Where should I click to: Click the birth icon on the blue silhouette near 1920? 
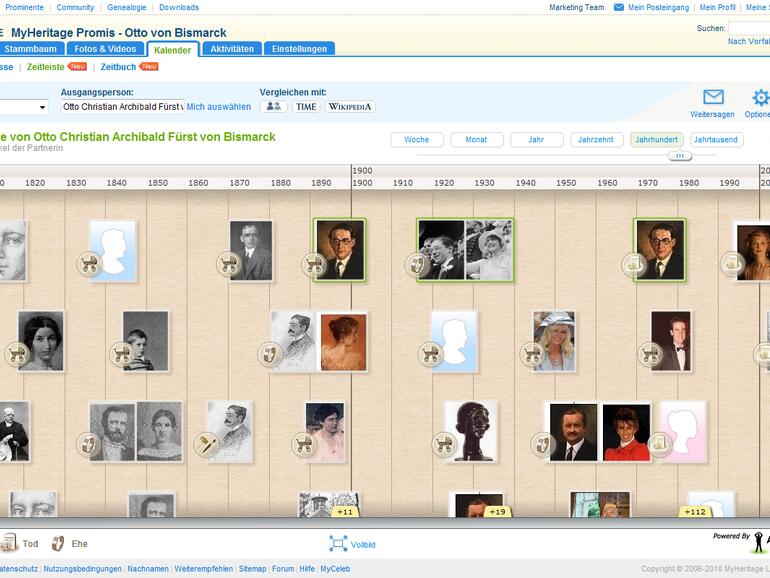coord(430,354)
